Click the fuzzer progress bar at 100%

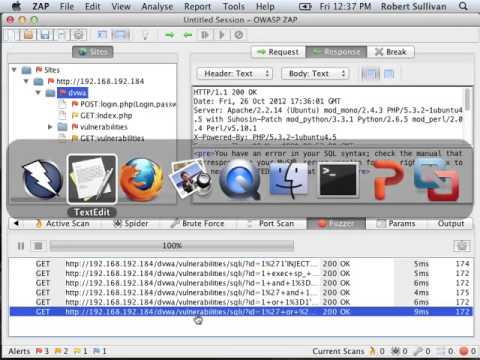pyautogui.click(x=172, y=246)
